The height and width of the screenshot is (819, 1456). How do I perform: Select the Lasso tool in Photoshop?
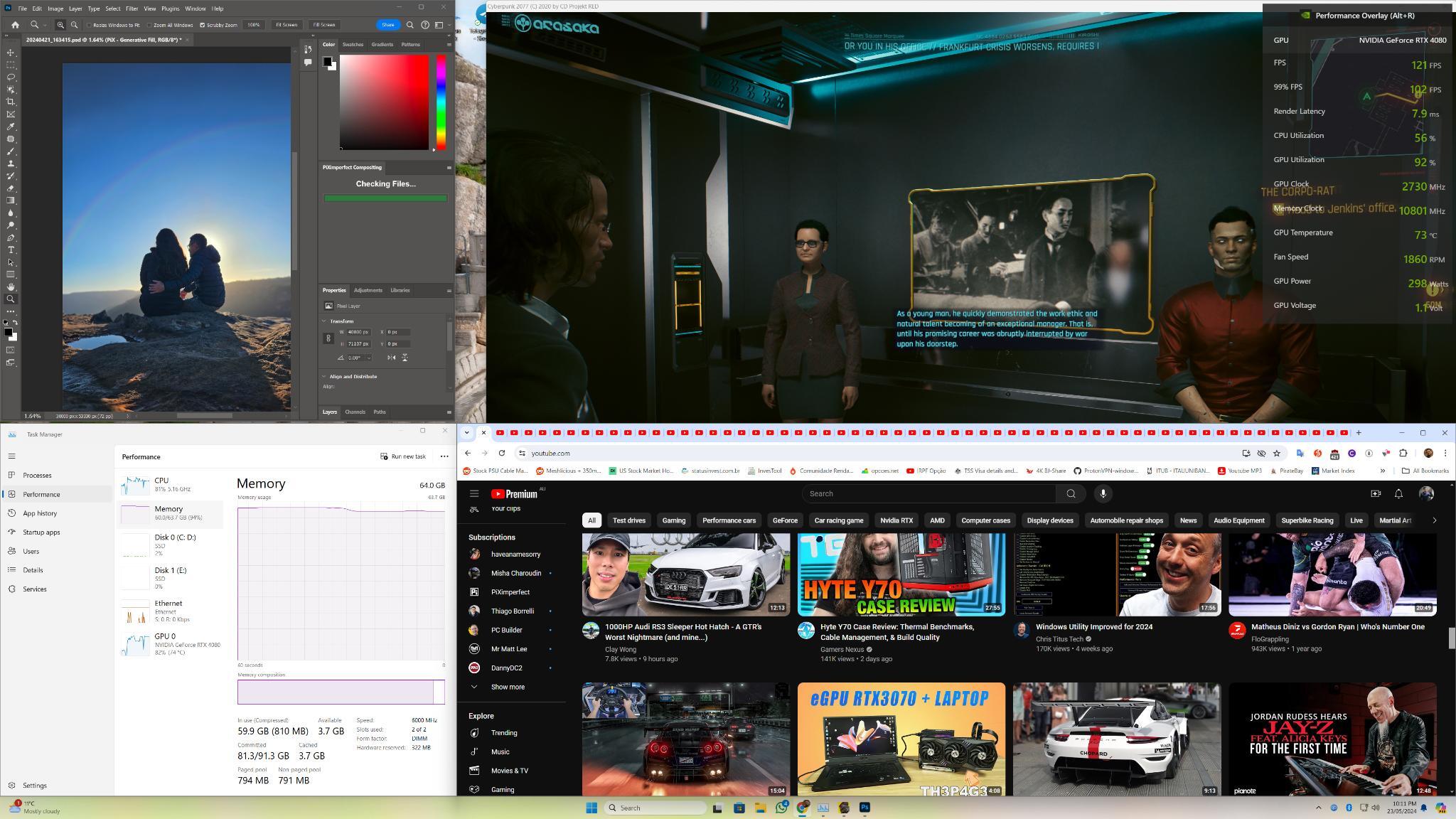click(x=11, y=77)
